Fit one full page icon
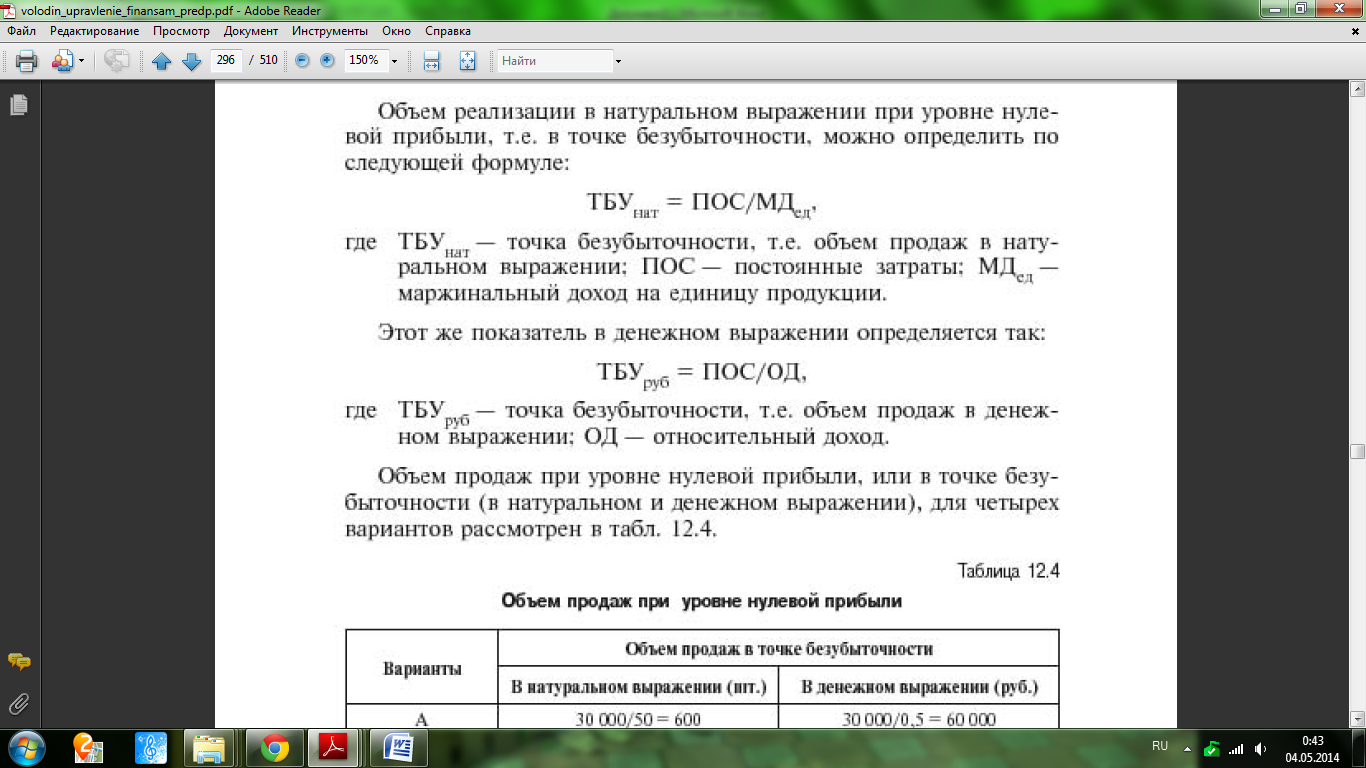 467,61
